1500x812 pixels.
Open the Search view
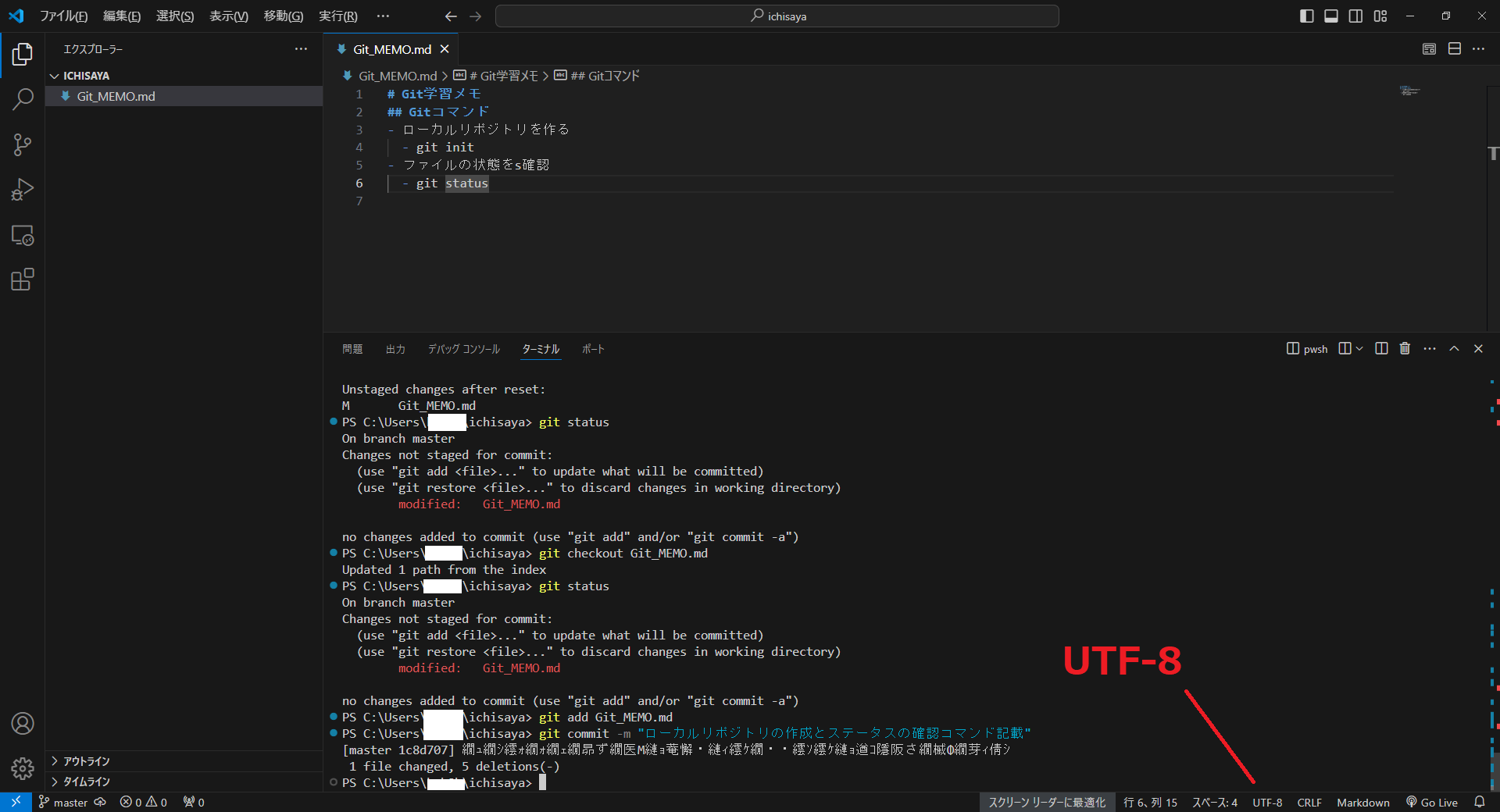pyautogui.click(x=23, y=99)
